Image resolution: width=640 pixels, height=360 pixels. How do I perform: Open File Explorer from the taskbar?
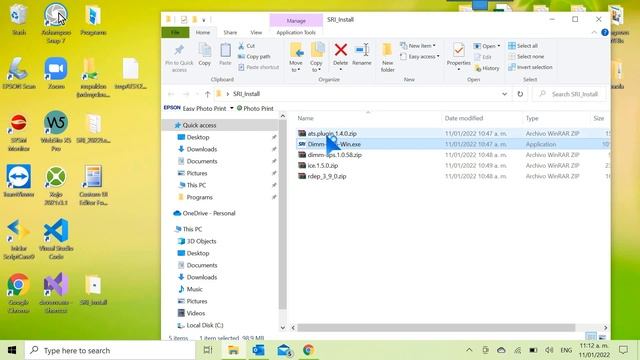pos(233,350)
